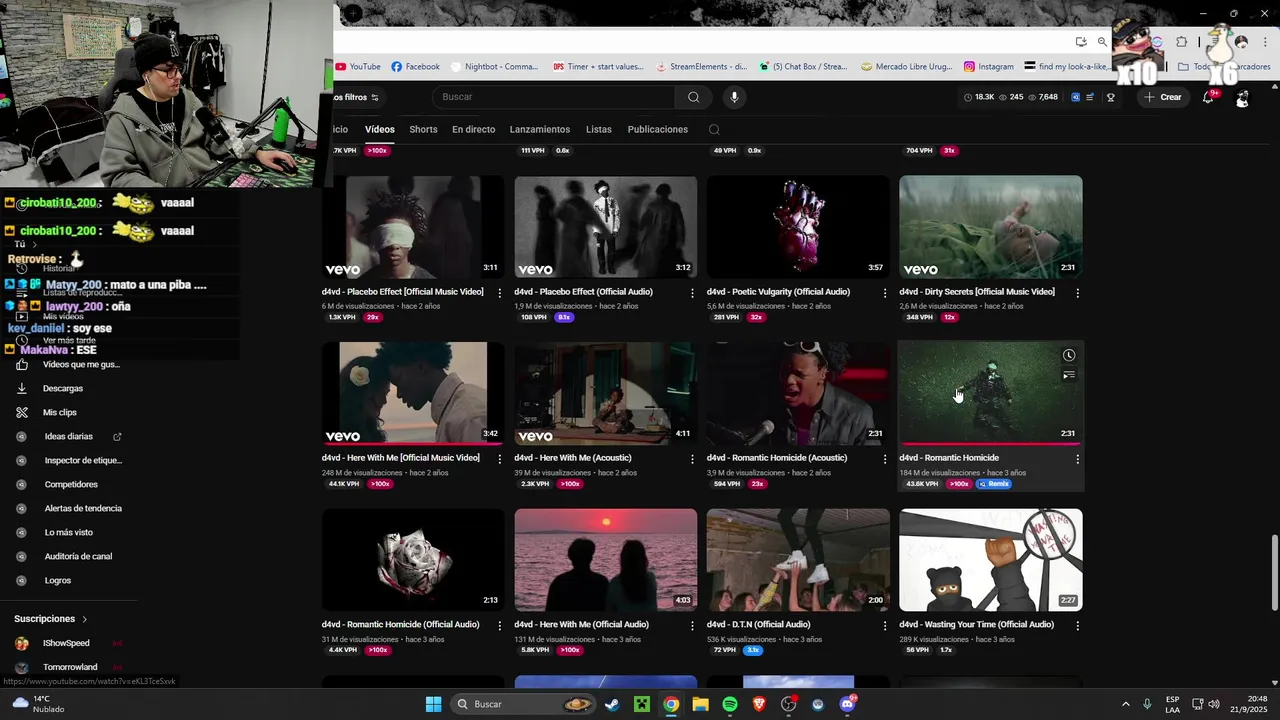This screenshot has width=1280, height=720.
Task: Open the Facebook bookmark
Action: (415, 67)
